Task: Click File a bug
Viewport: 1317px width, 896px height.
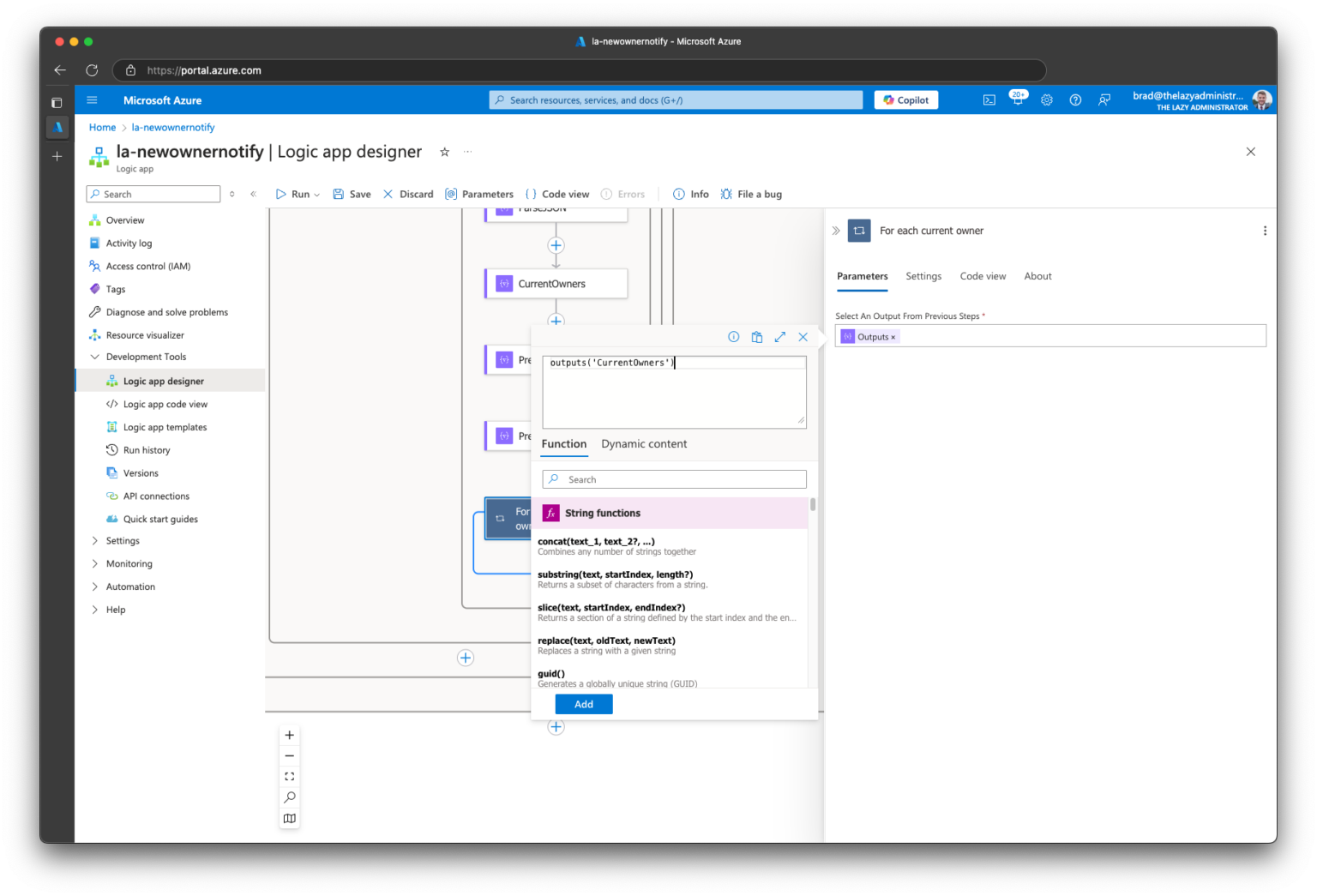Action: coord(751,195)
